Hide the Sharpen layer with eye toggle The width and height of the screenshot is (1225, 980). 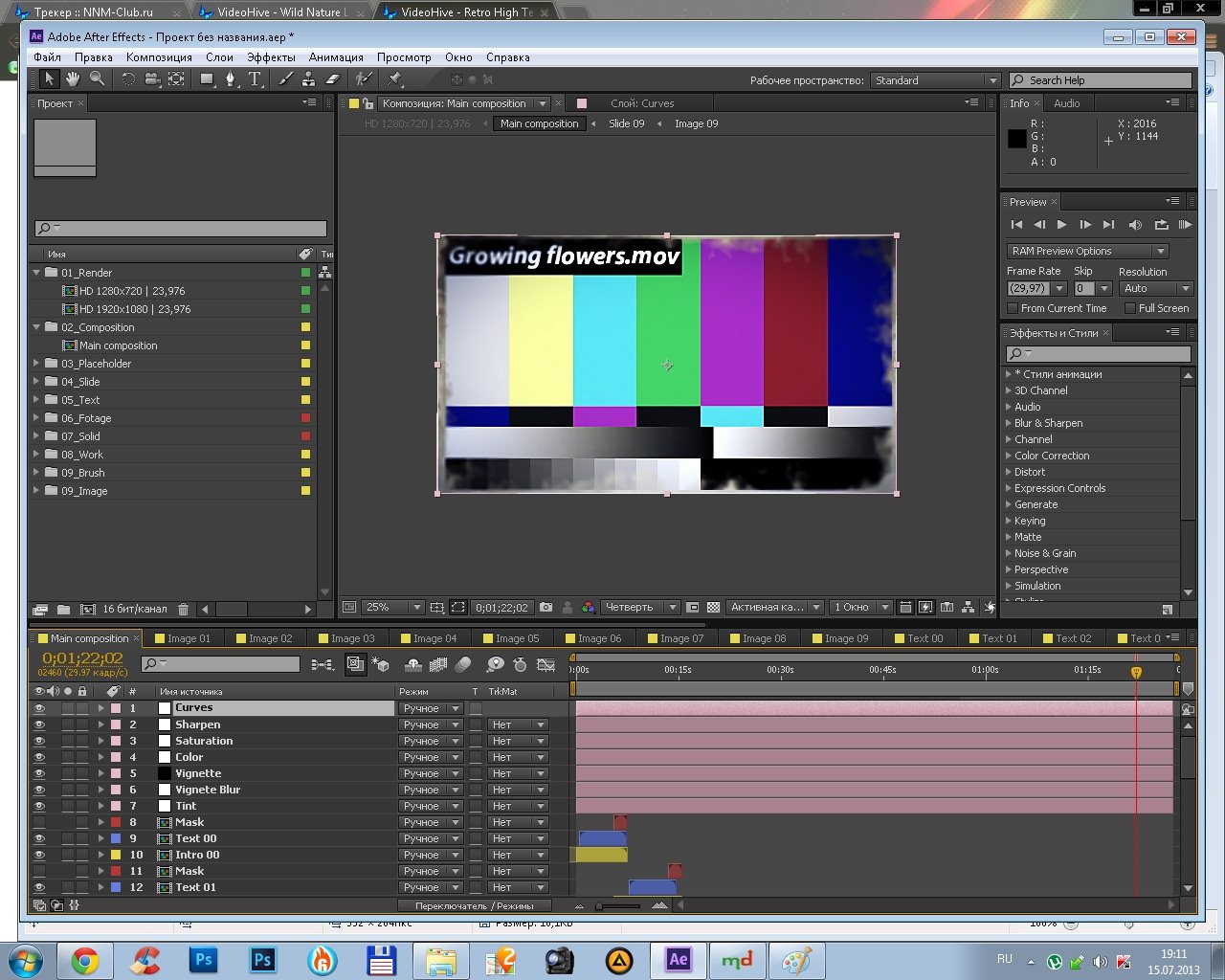(39, 724)
